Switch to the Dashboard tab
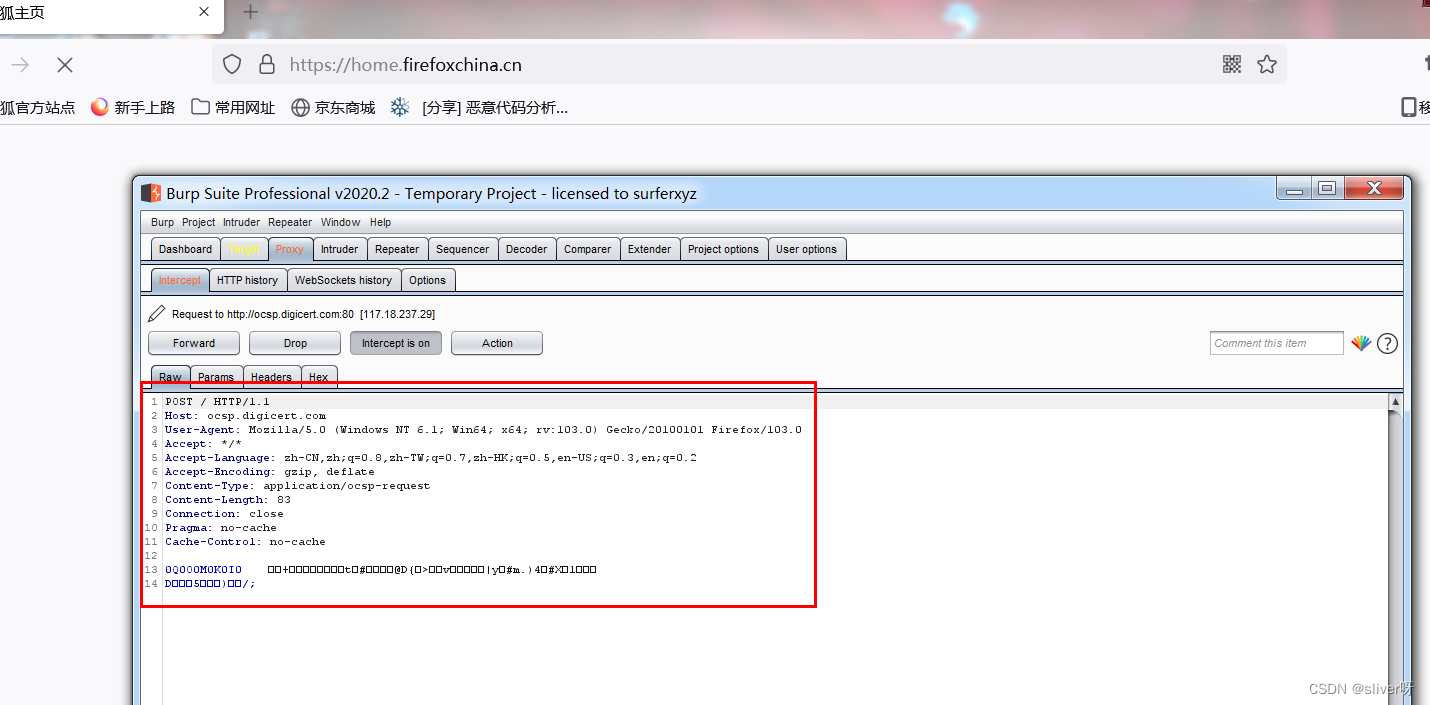 tap(185, 249)
